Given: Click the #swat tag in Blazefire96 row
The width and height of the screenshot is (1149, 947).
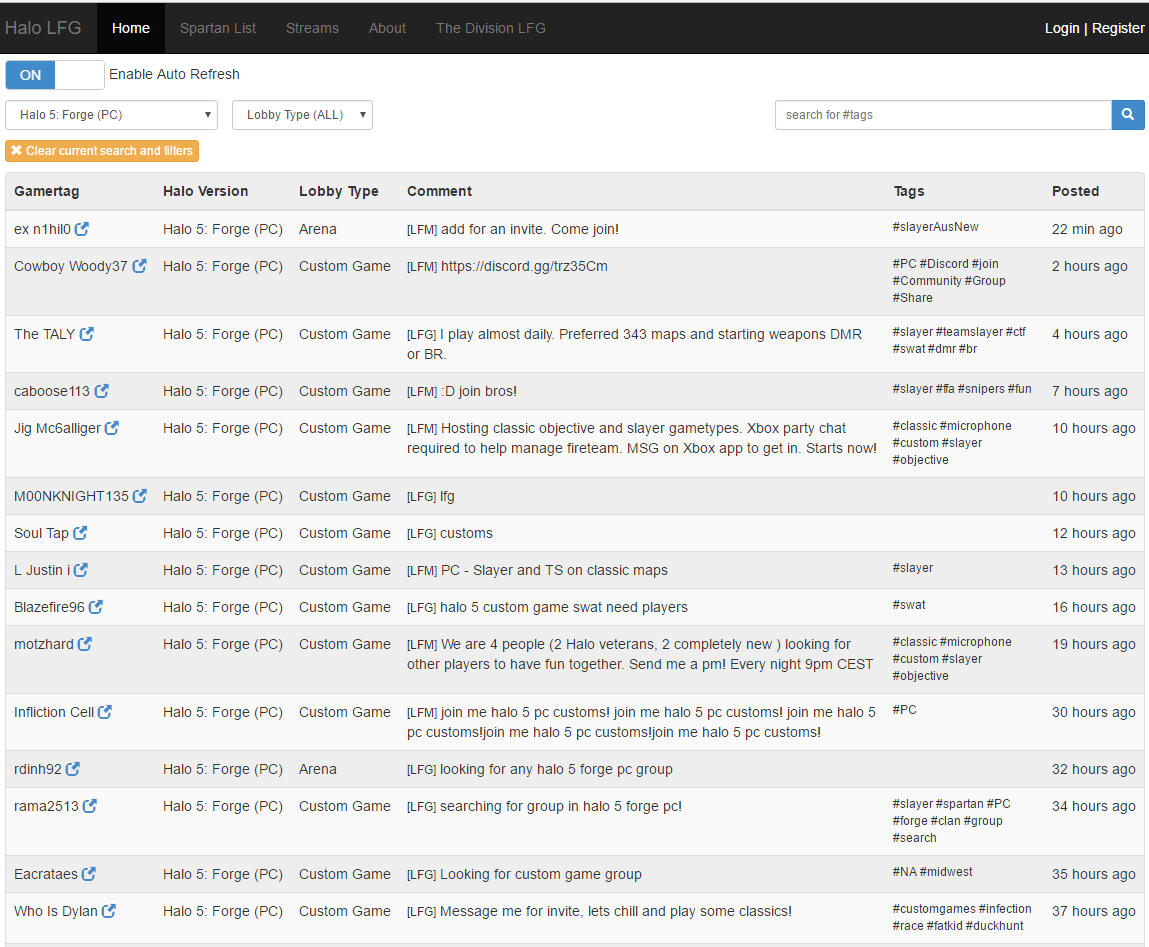Looking at the screenshot, I should tap(909, 605).
